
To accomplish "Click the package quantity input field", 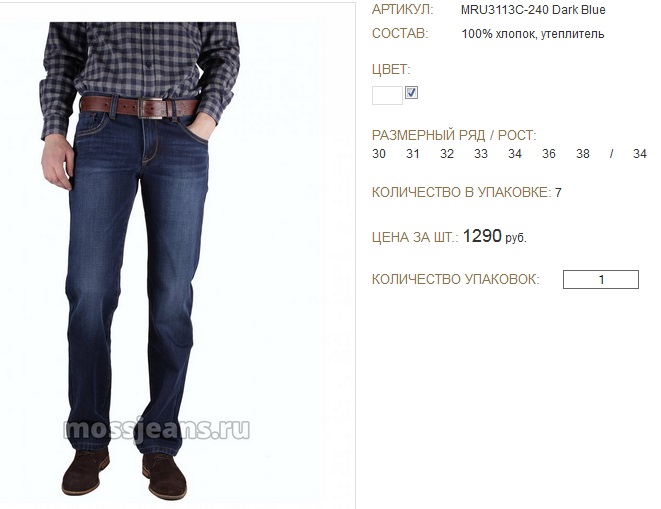I will 601,279.
